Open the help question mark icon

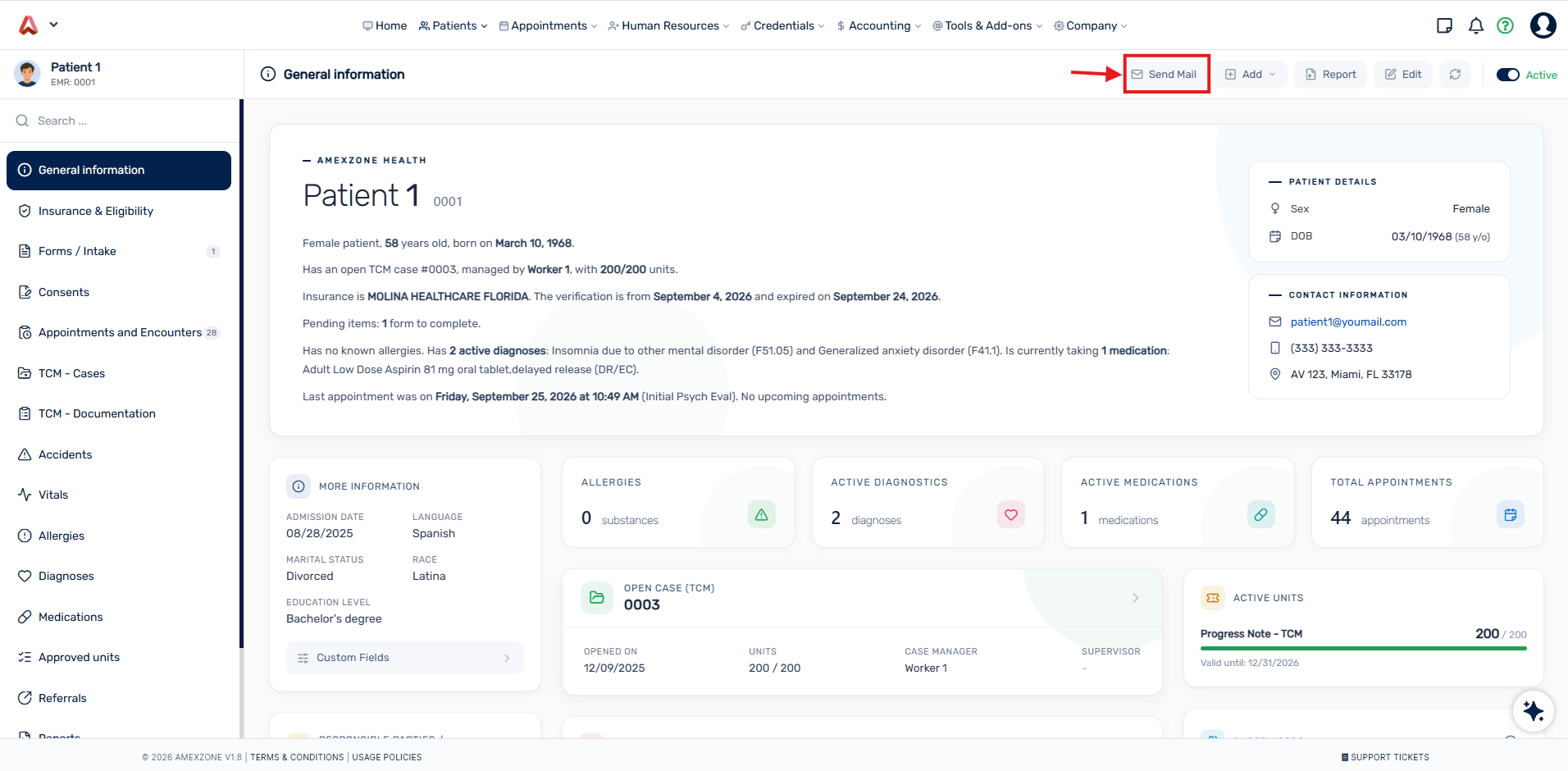(1505, 25)
